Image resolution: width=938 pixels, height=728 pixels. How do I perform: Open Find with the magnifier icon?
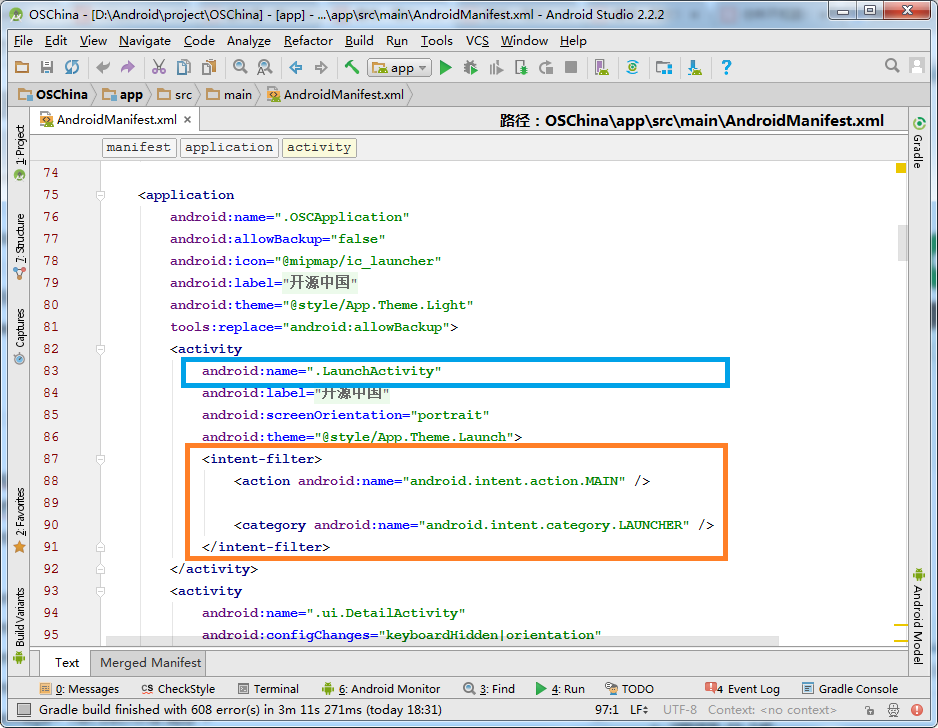tap(240, 68)
